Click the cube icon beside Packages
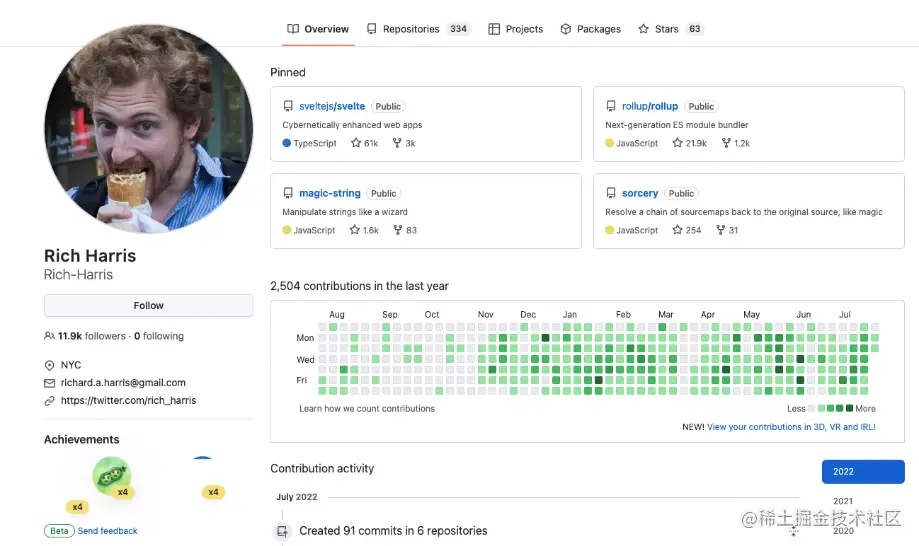The height and width of the screenshot is (546, 919). coord(566,29)
